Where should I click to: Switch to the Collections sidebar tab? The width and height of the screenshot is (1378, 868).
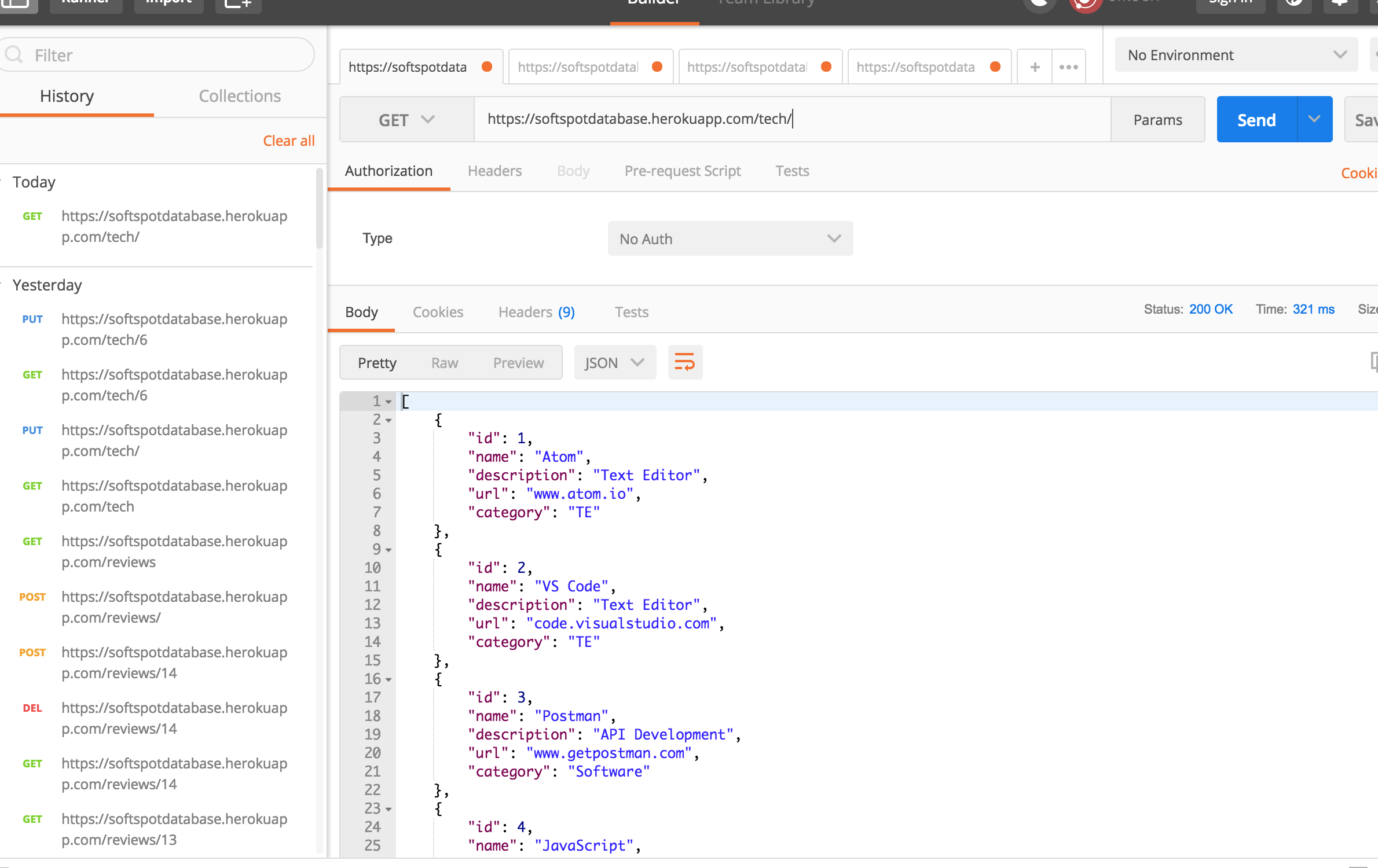pos(240,96)
